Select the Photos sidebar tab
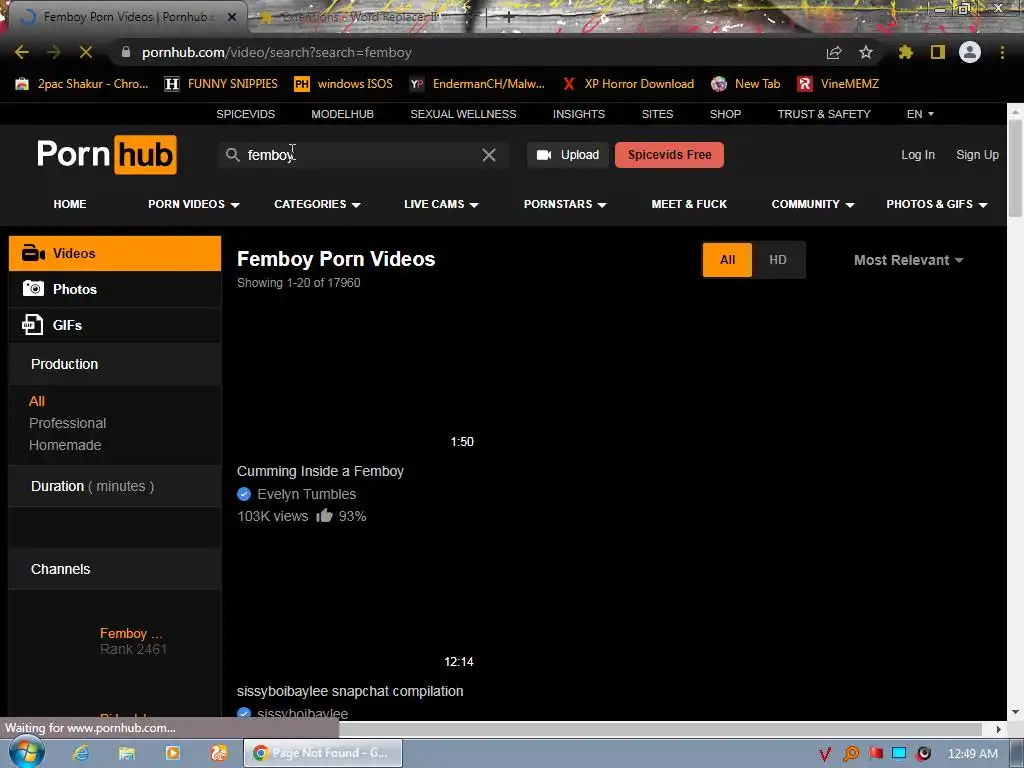Viewport: 1024px width, 768px height. [115, 289]
